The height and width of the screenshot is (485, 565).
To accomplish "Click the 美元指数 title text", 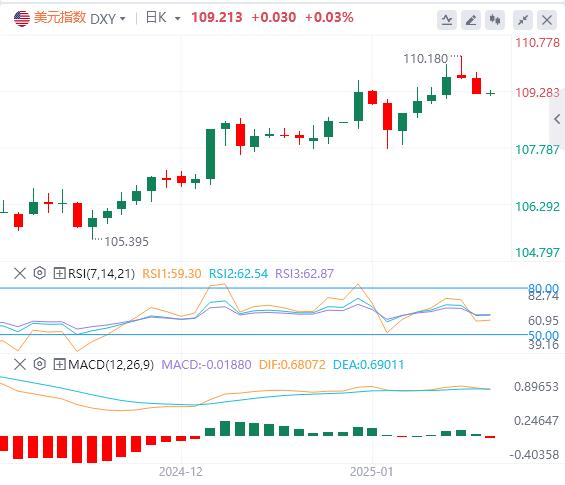I will point(60,17).
